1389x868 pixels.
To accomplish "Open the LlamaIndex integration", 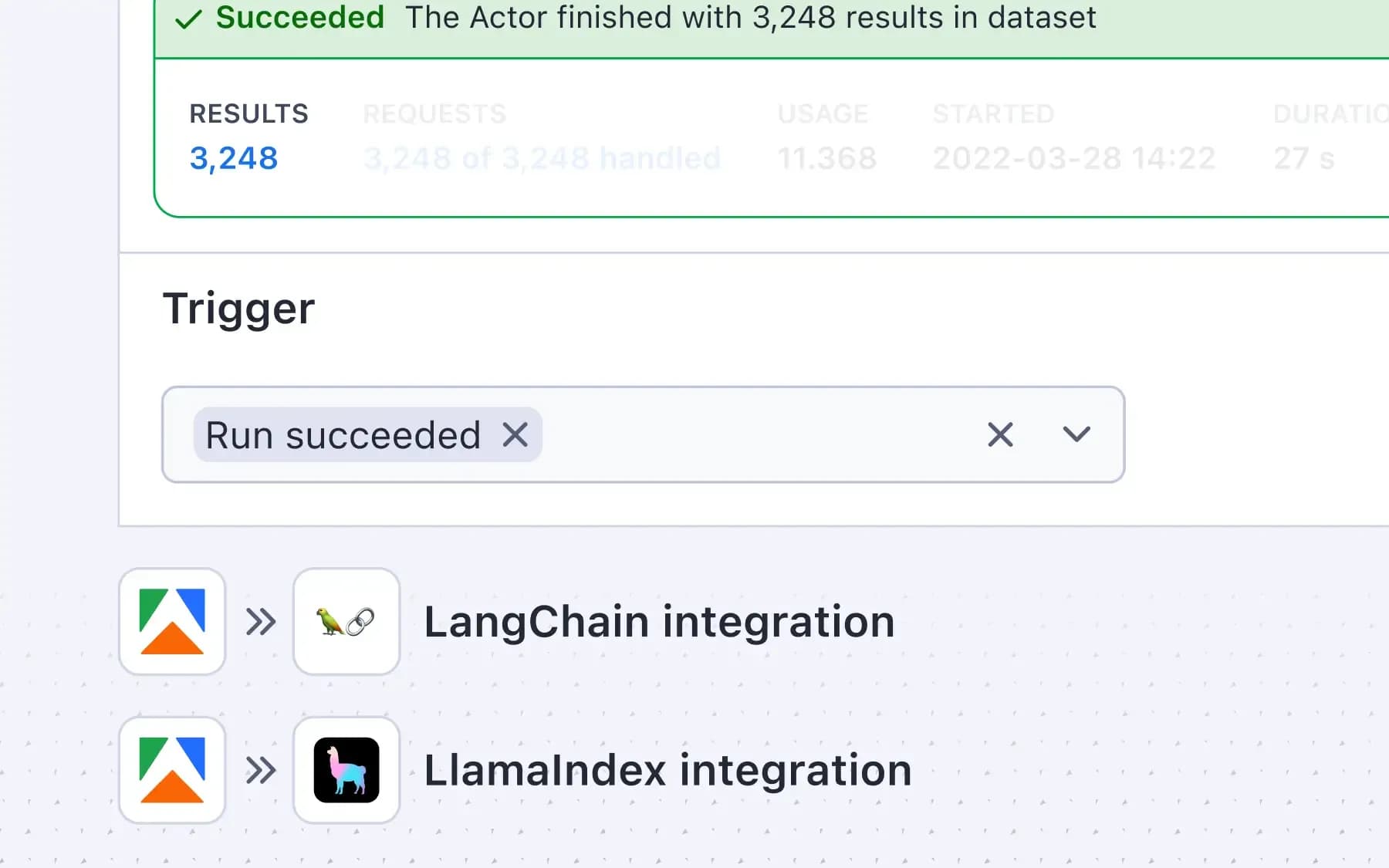I will 667,770.
